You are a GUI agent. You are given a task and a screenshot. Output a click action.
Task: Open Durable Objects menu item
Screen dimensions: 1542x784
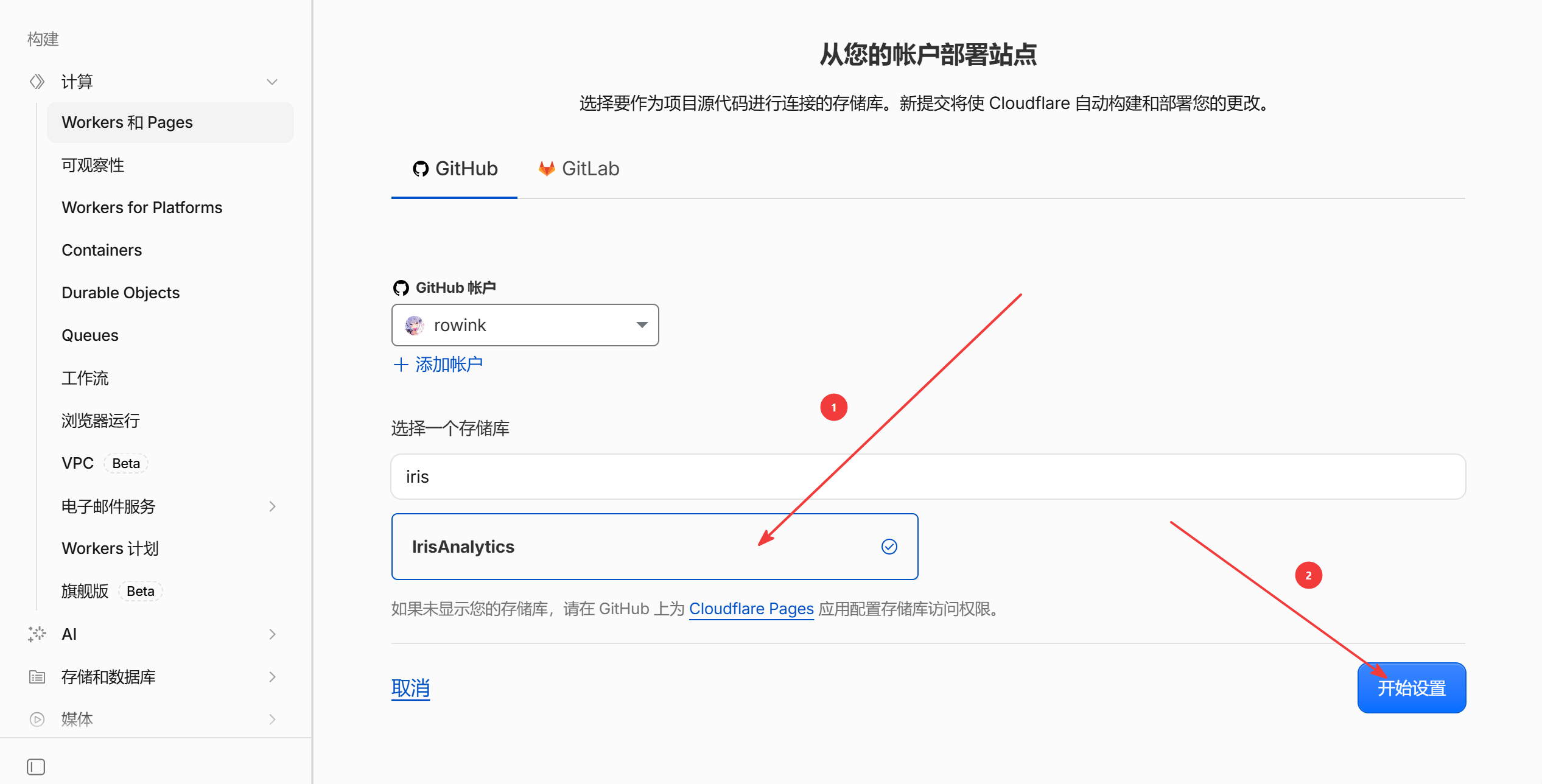170,293
